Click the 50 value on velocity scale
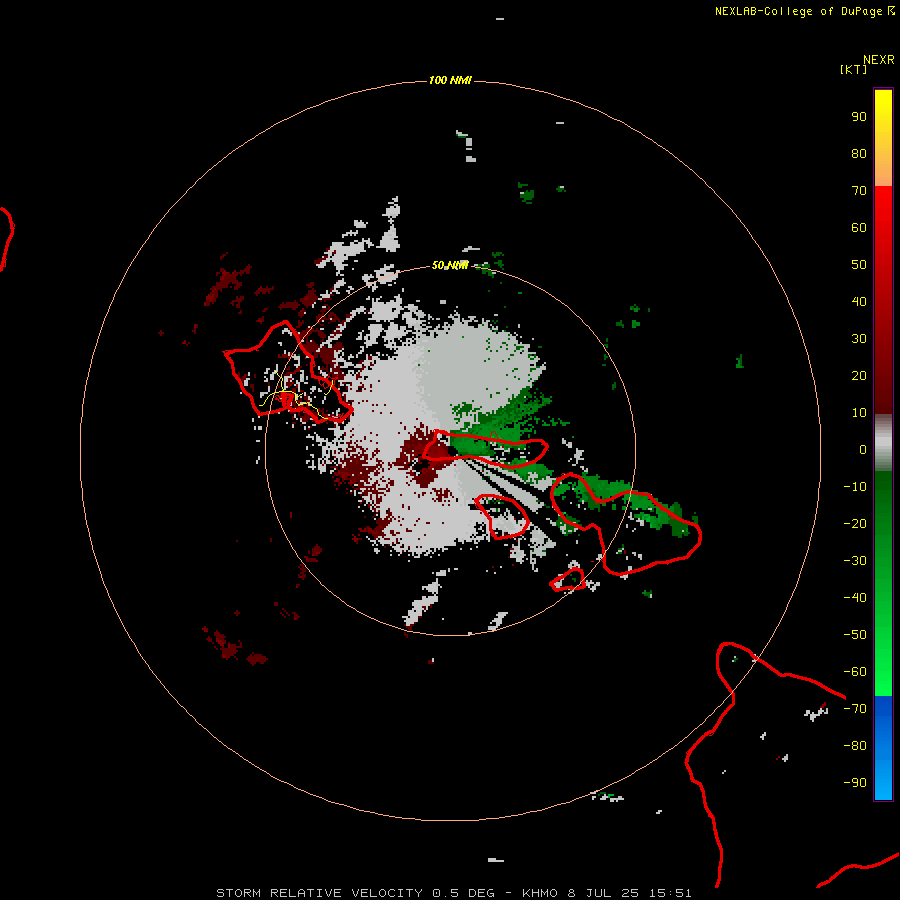 click(859, 265)
